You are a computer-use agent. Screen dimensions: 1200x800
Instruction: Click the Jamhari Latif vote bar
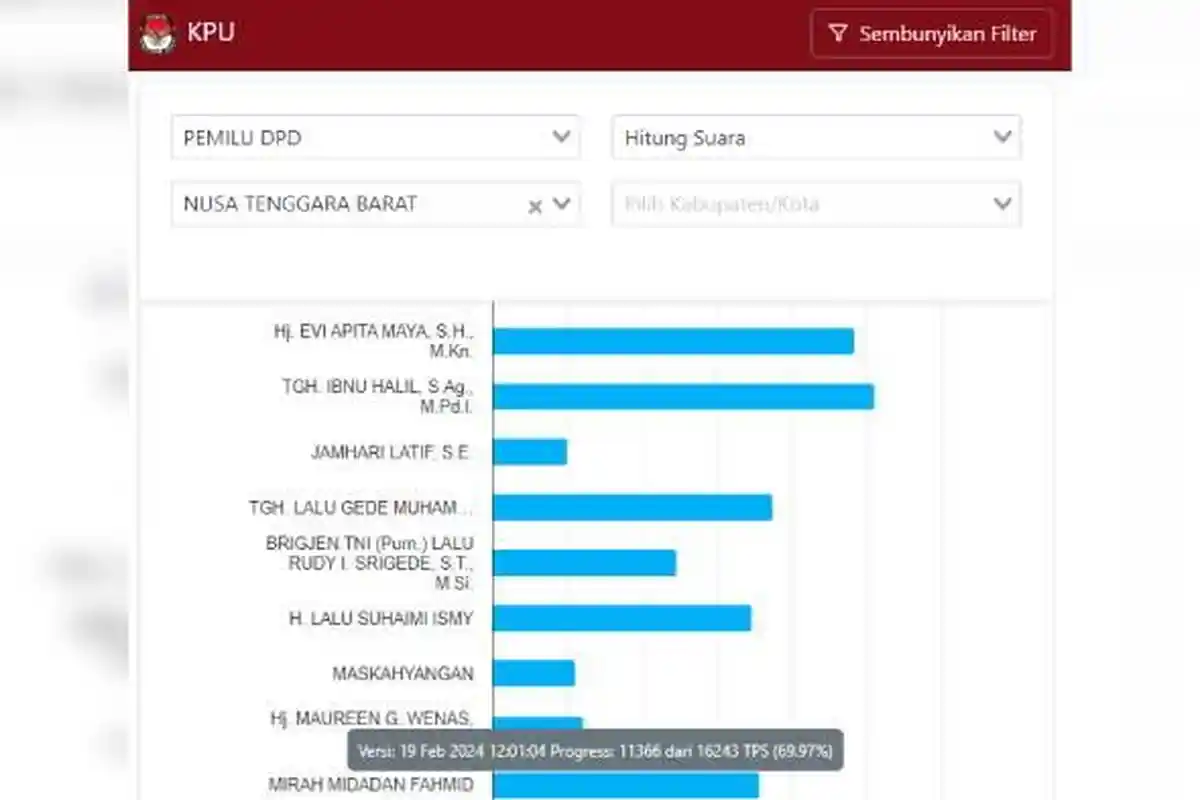(529, 452)
